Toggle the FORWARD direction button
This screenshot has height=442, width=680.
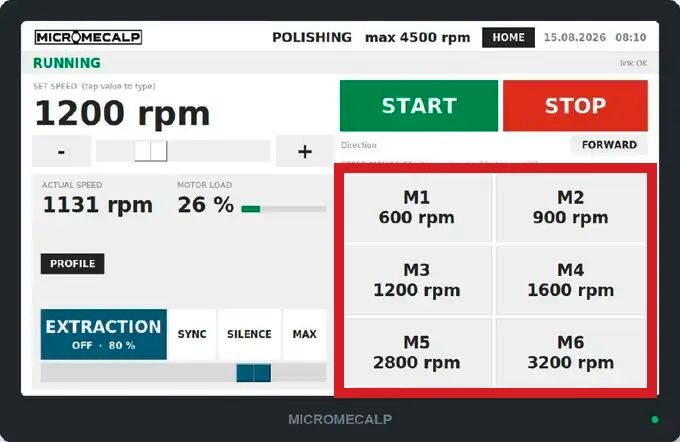[x=609, y=145]
